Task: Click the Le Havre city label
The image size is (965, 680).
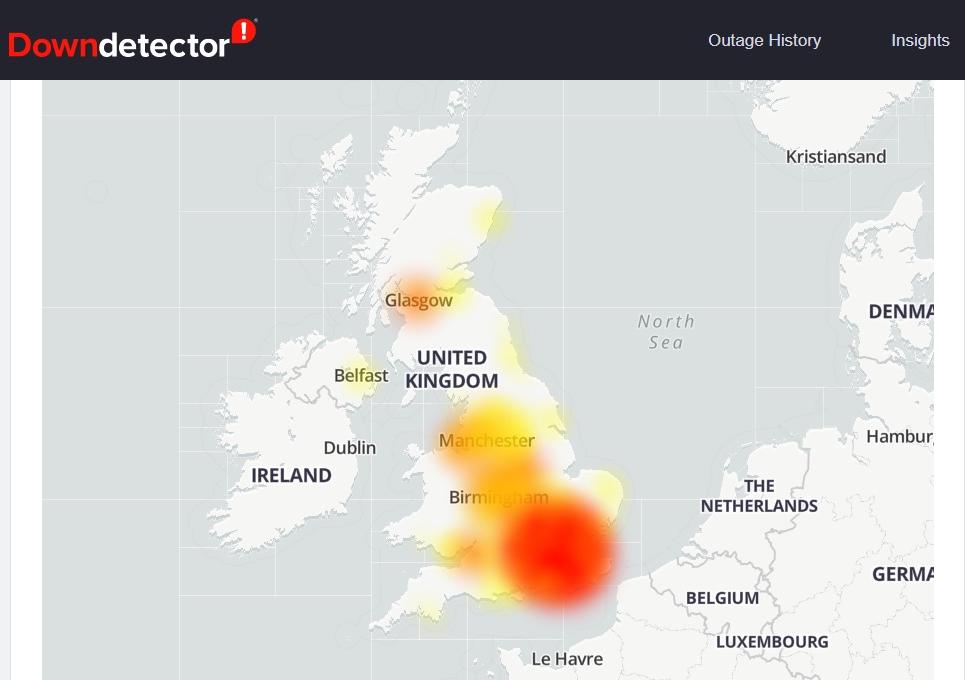Action: [x=567, y=659]
